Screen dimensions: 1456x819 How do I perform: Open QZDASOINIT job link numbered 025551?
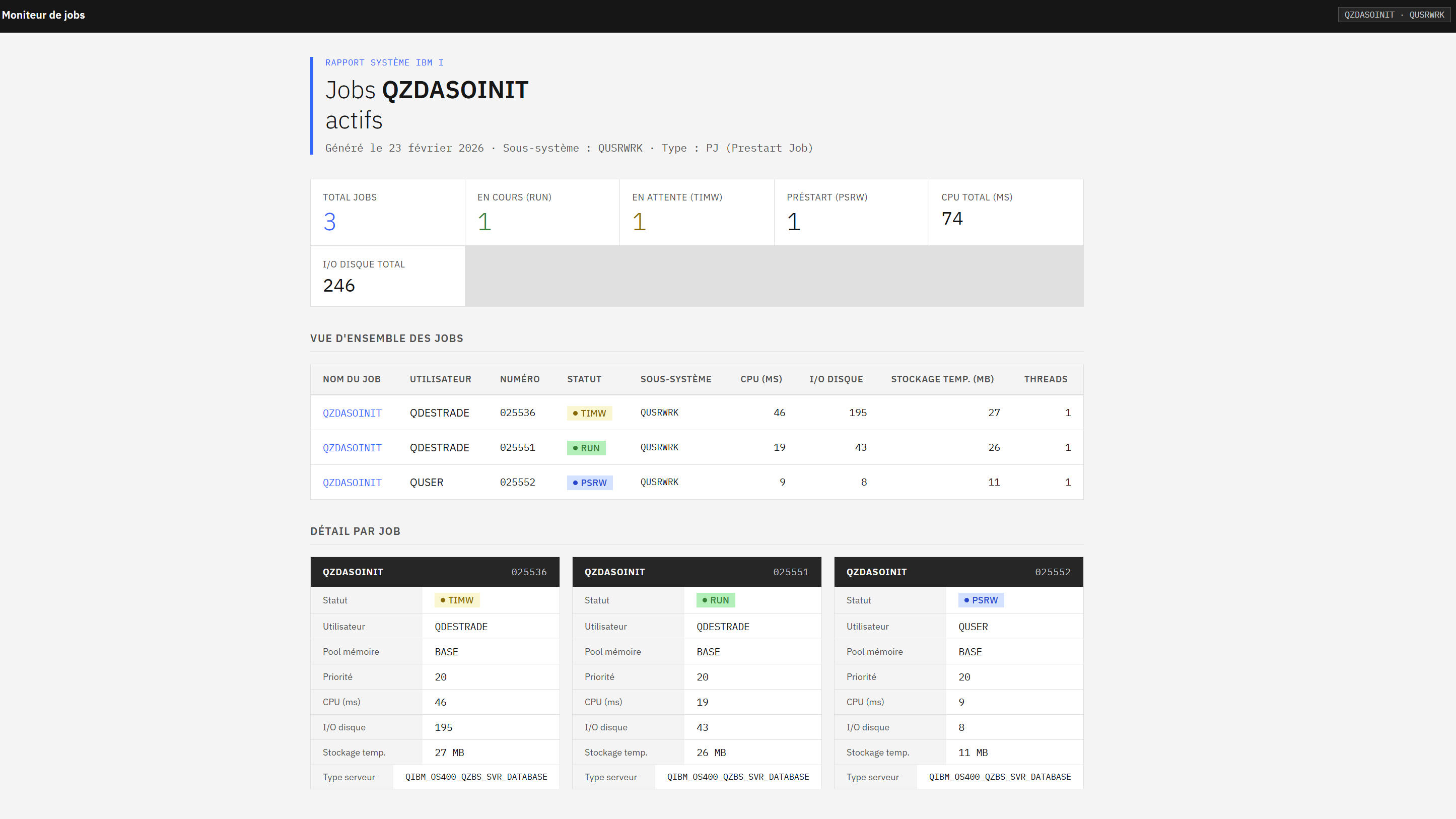pos(352,448)
